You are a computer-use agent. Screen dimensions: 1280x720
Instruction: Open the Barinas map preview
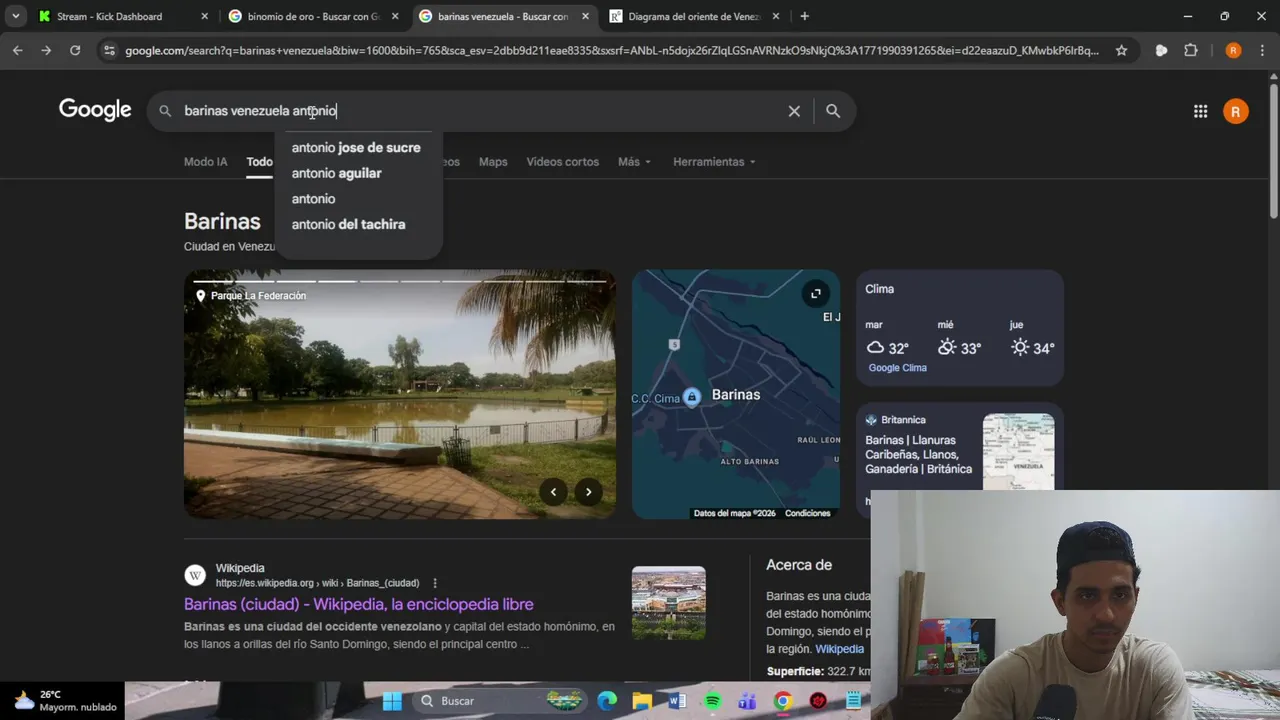pyautogui.click(x=736, y=394)
